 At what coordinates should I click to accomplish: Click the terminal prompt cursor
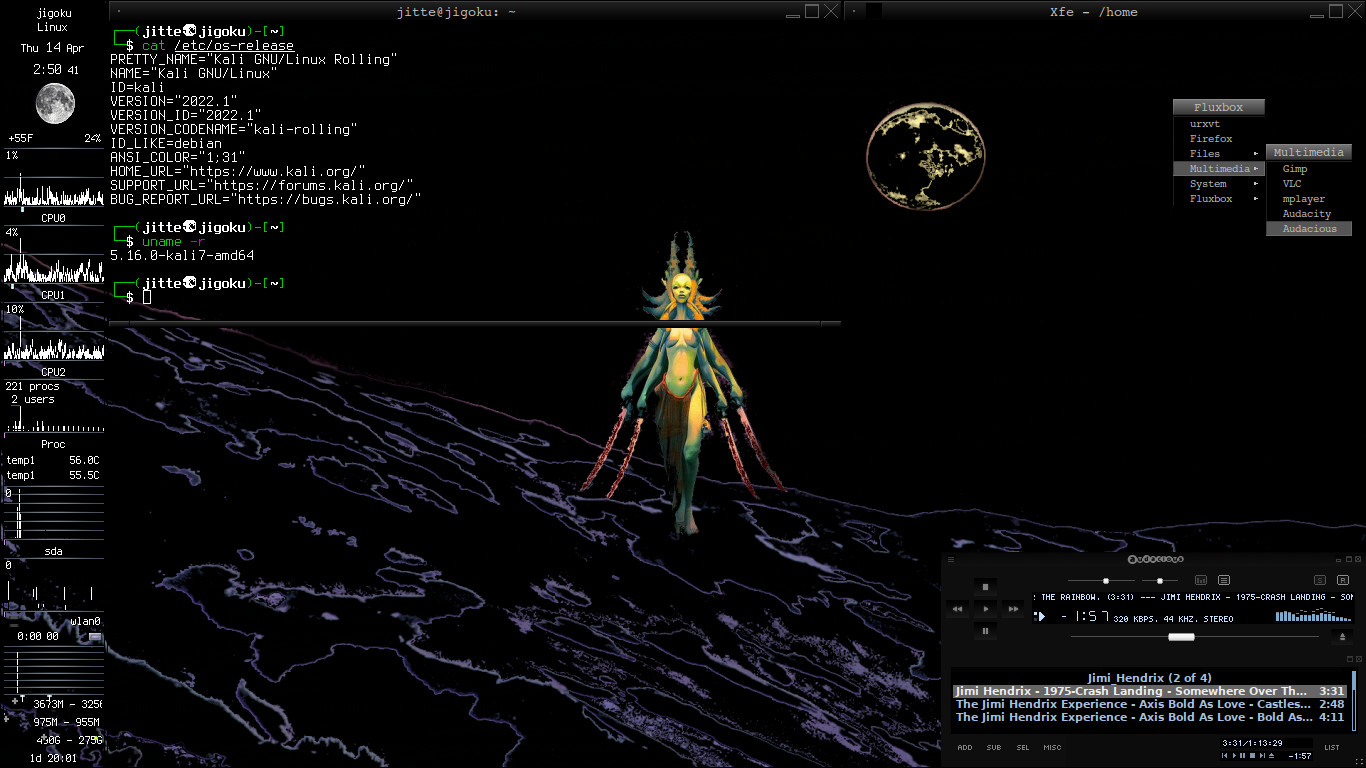147,297
